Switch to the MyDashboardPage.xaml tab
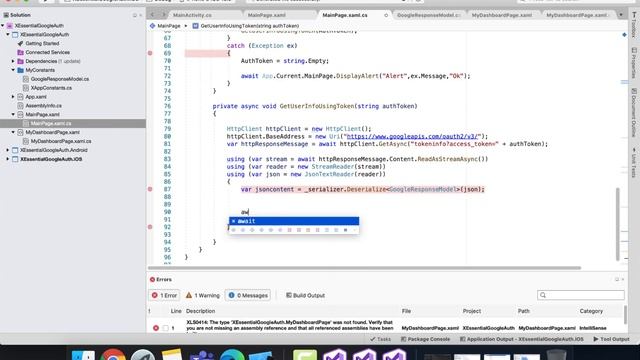 coord(502,15)
